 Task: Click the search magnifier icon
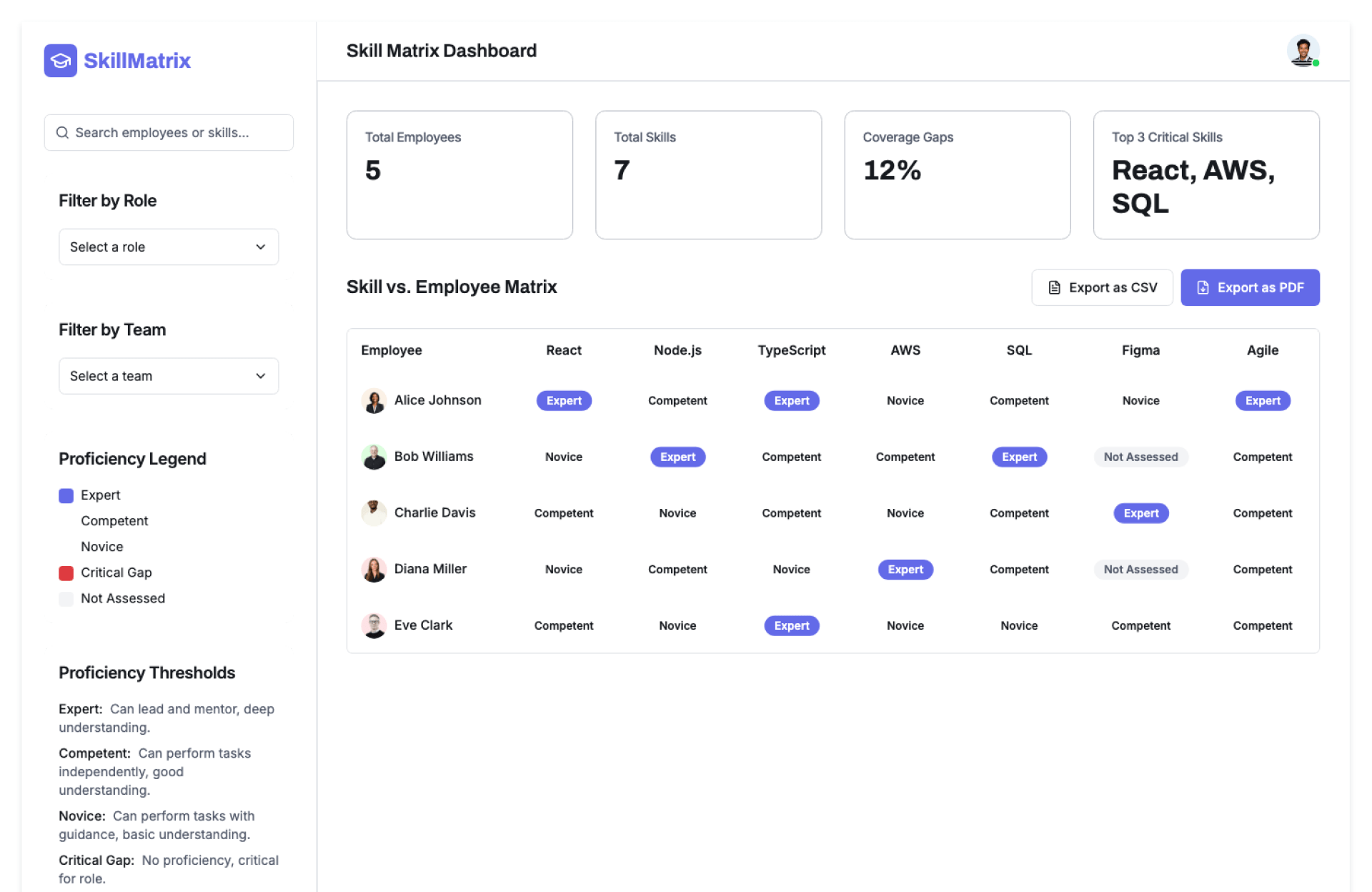(62, 133)
